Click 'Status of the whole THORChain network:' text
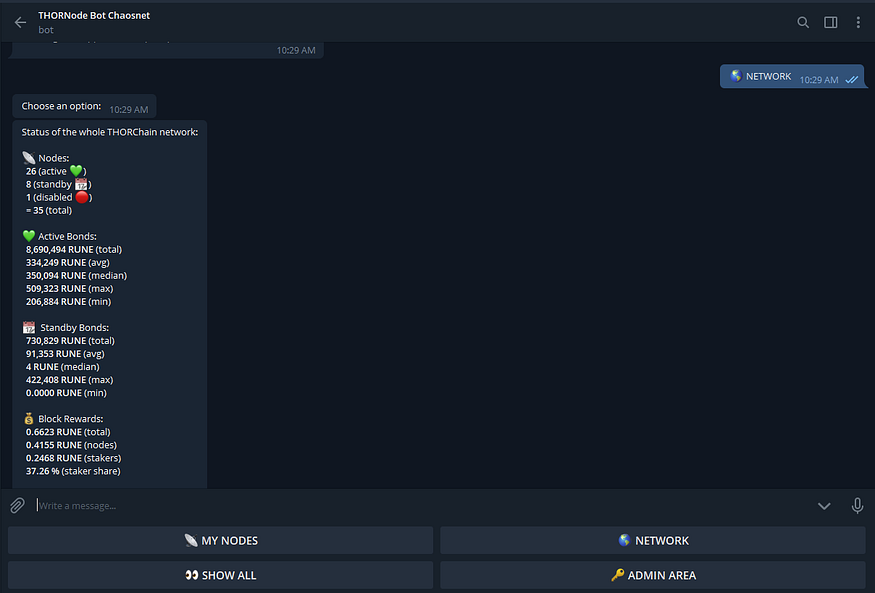Screen dimensions: 875x593 tap(110, 132)
